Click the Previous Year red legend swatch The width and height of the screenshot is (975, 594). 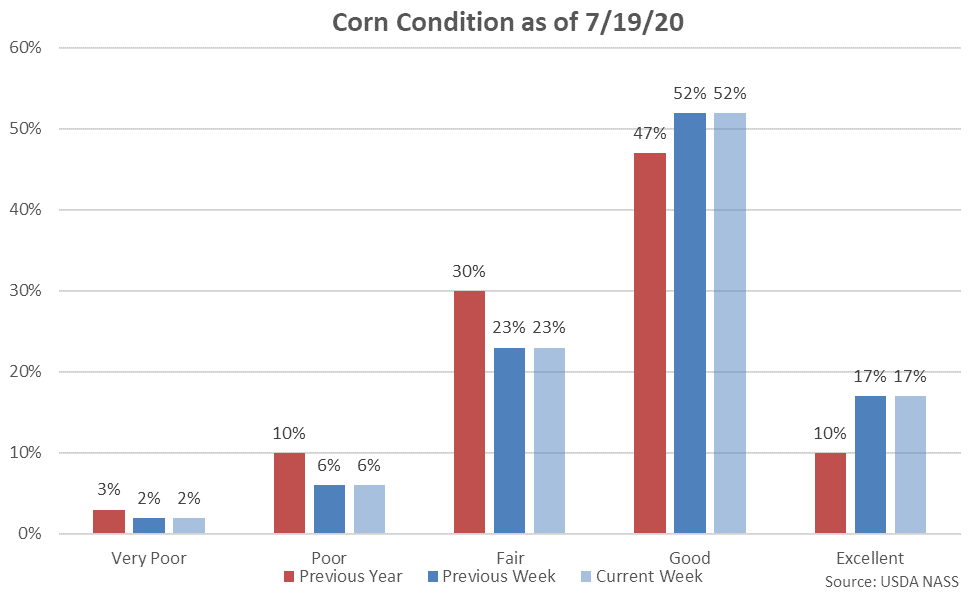click(x=289, y=577)
